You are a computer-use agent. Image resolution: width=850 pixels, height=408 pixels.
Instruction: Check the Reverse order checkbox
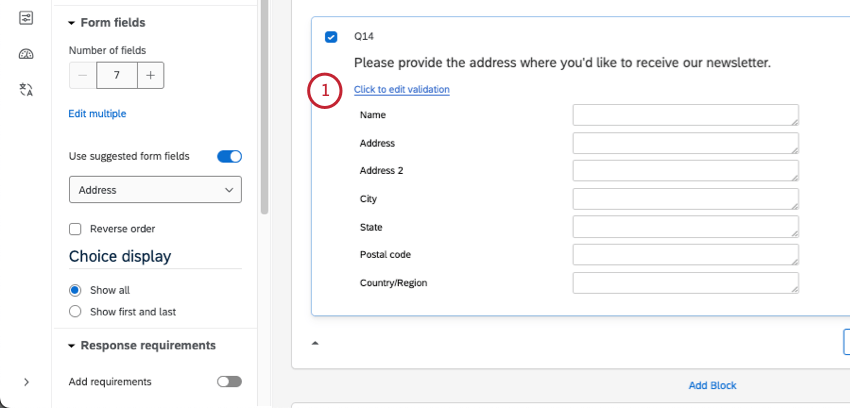tap(75, 228)
